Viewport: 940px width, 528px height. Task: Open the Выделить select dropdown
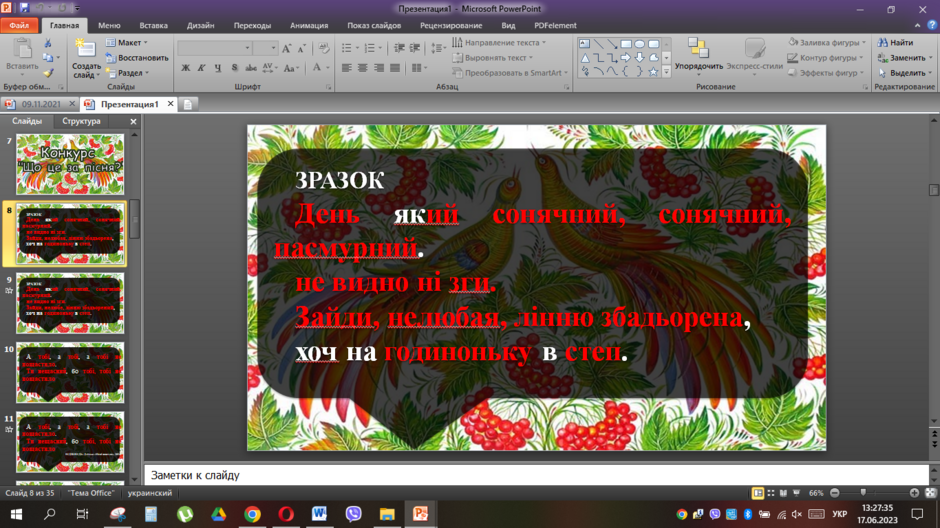coord(905,73)
